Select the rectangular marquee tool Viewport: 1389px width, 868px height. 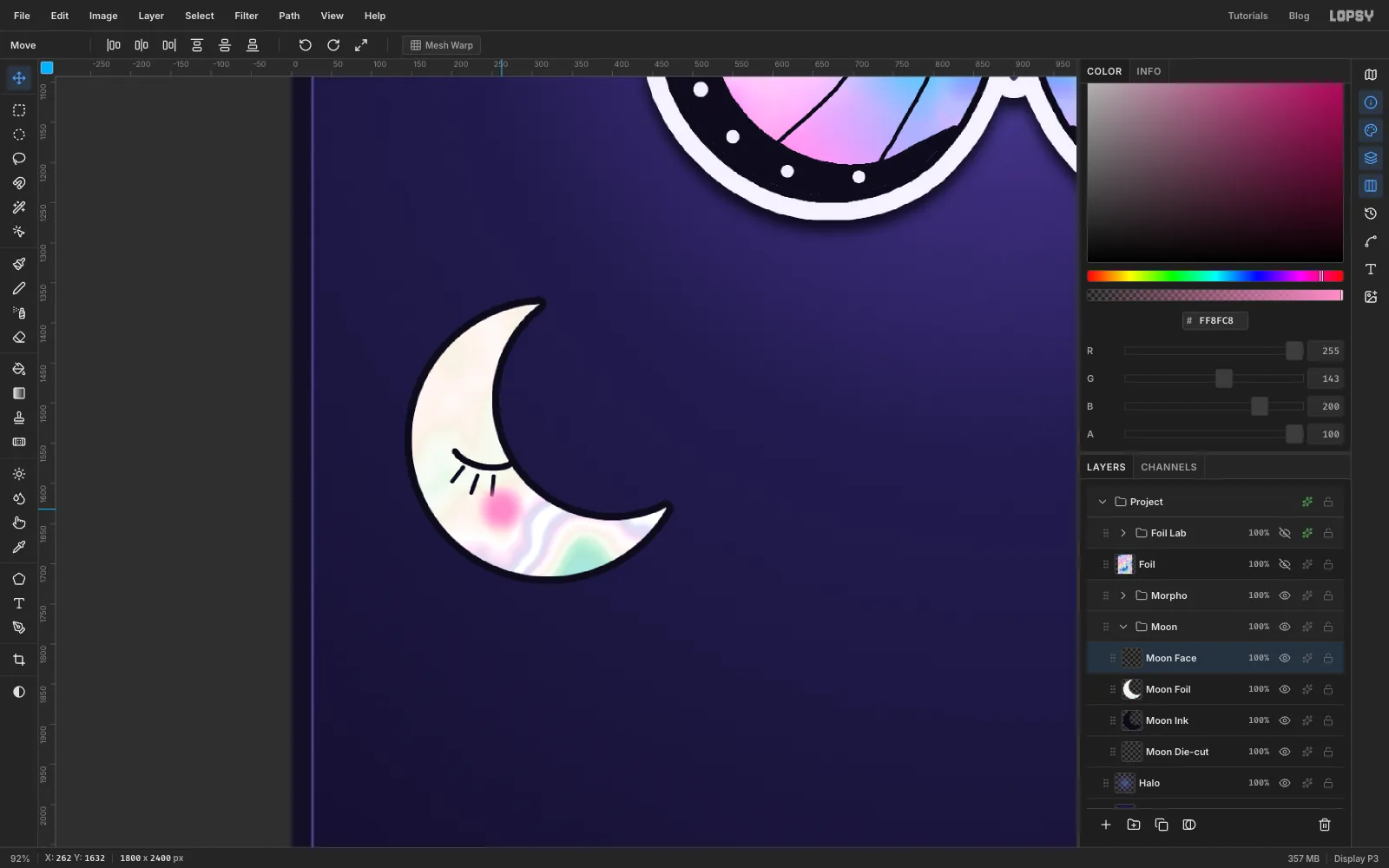coord(19,110)
